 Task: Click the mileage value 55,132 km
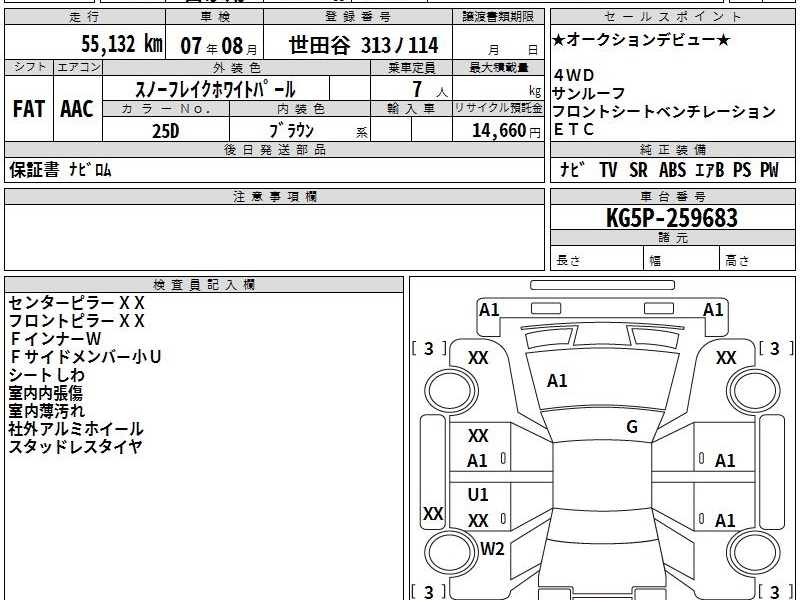tap(121, 44)
